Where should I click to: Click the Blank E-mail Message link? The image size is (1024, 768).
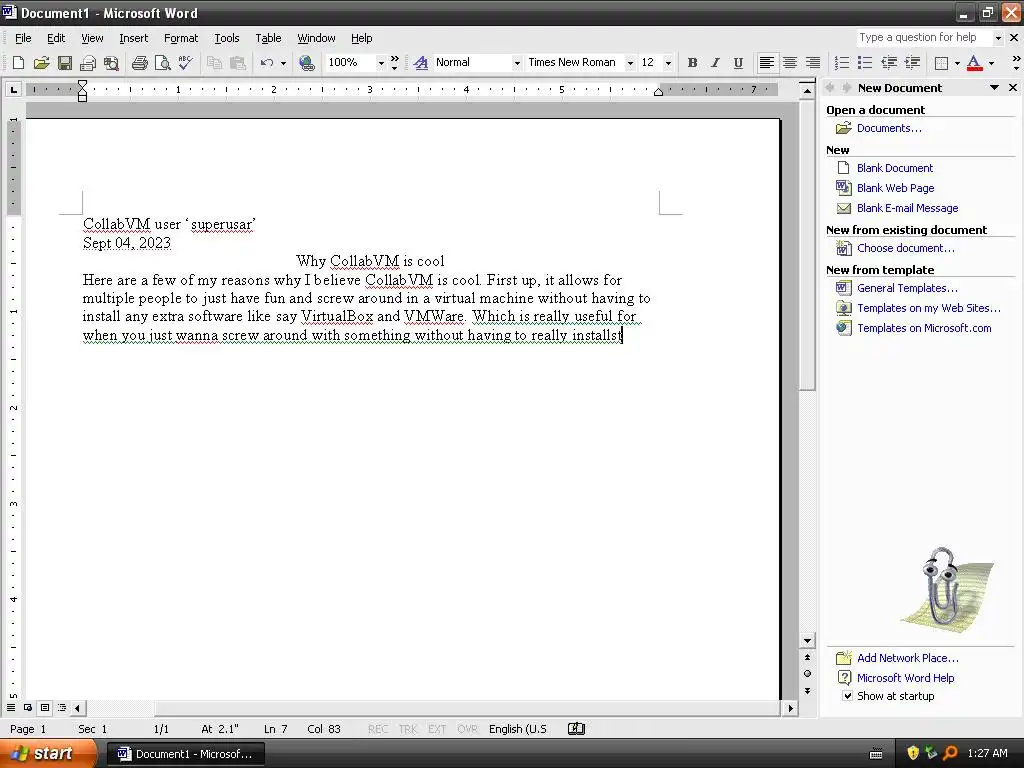pyautogui.click(x=907, y=208)
